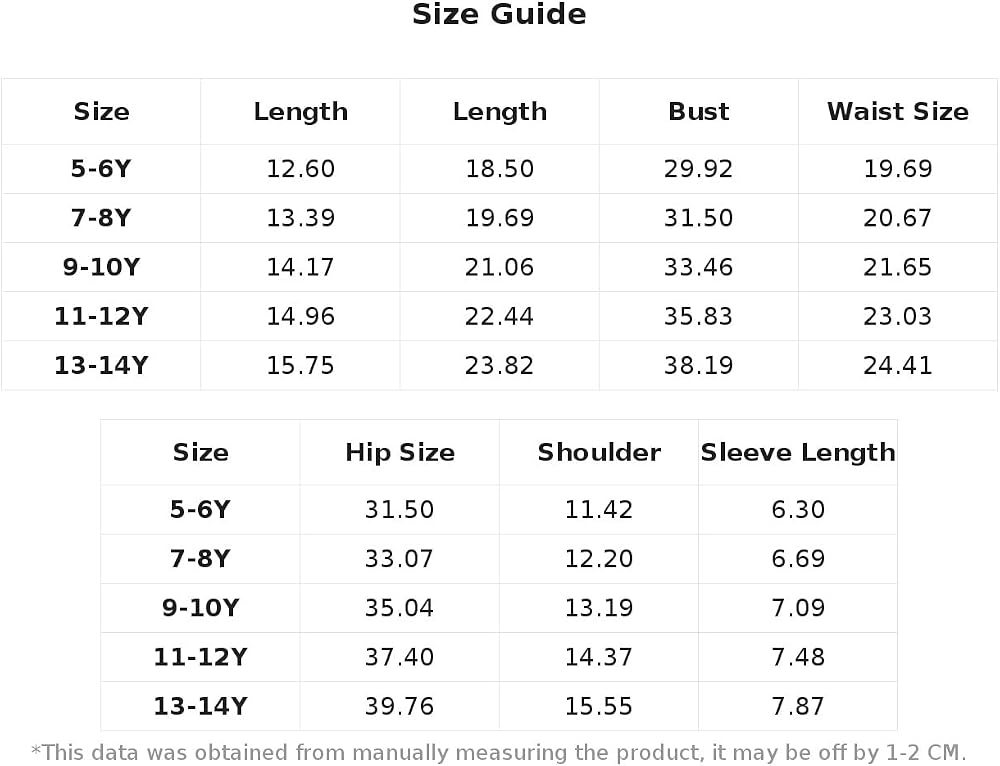The height and width of the screenshot is (766, 1000).
Task: Click the 5-6Y row in top table
Action: [x=499, y=169]
